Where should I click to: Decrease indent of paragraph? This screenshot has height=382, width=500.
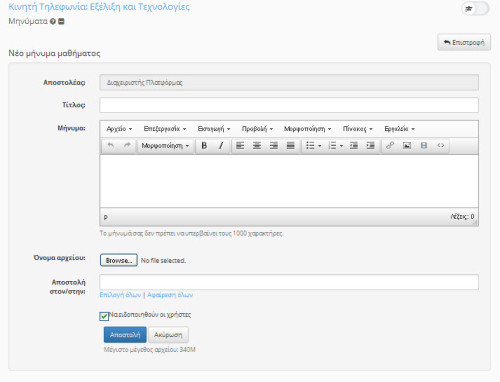point(354,146)
